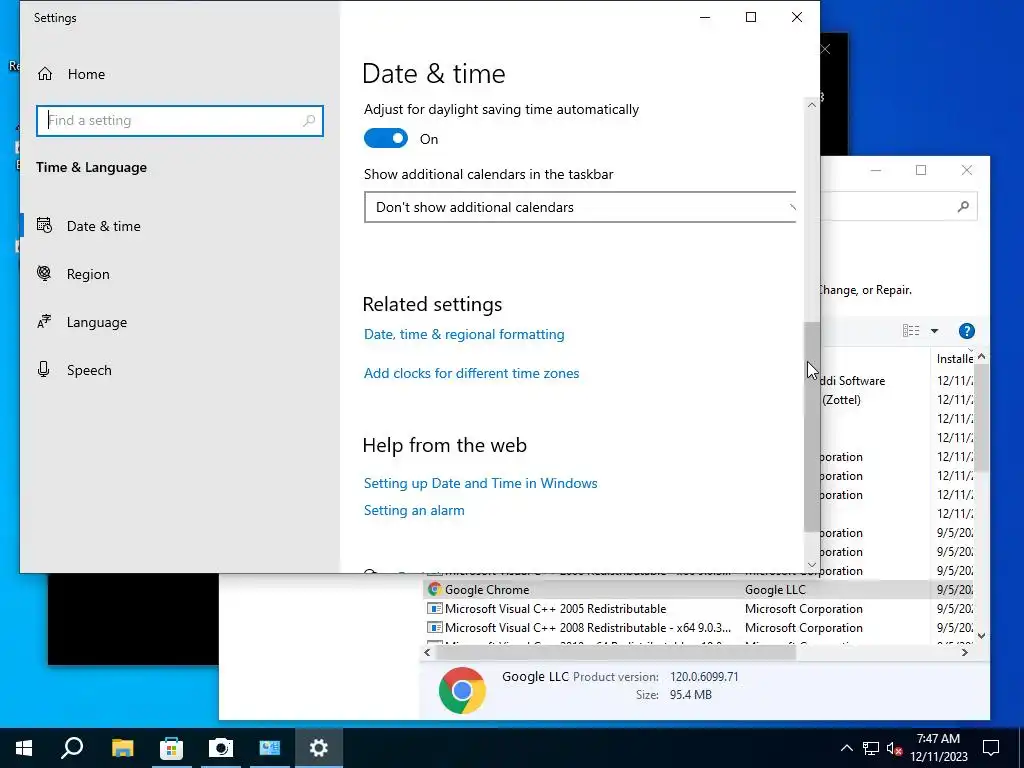
Task: Click muted volume icon in tray
Action: 895,748
